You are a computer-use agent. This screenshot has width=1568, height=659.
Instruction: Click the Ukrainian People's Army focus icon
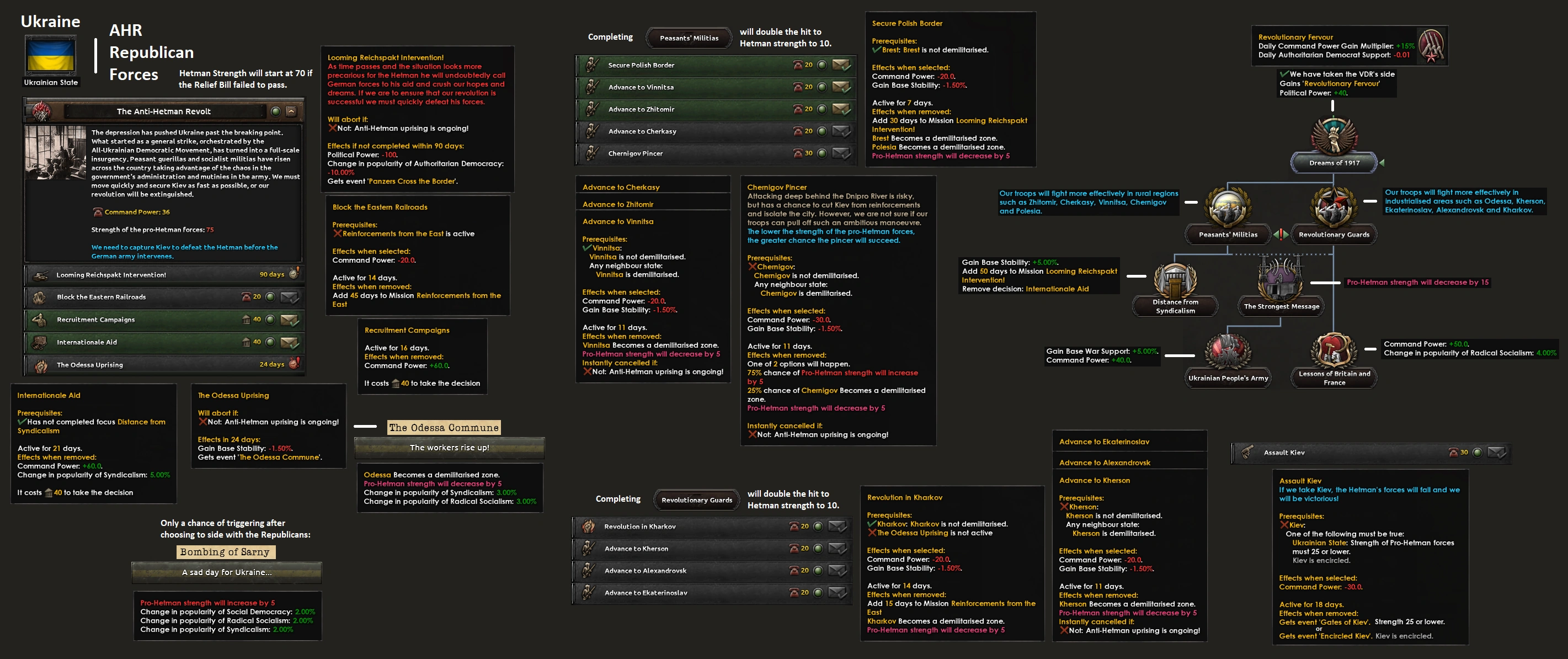tap(1228, 352)
